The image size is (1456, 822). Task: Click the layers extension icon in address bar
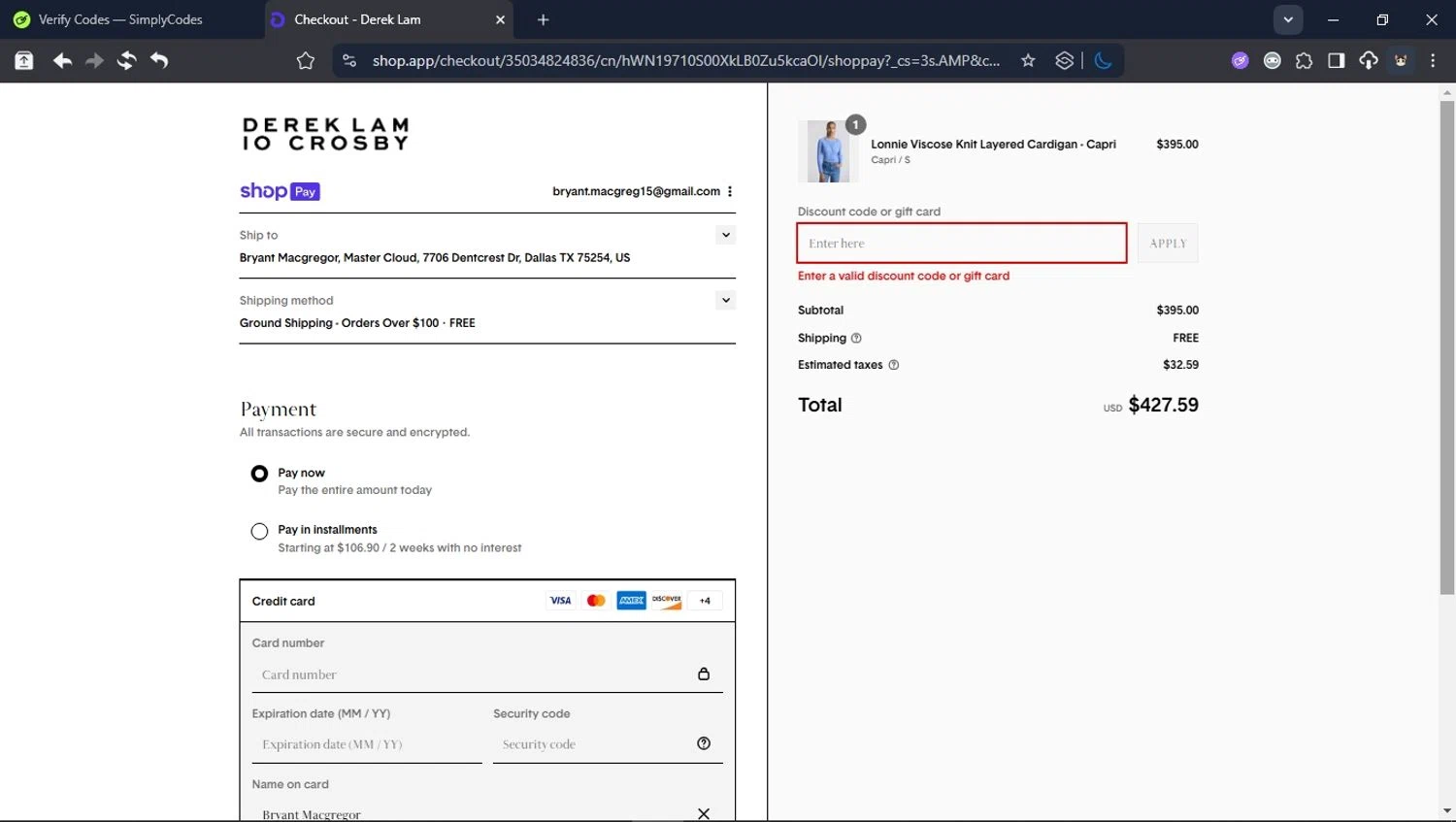point(1065,60)
